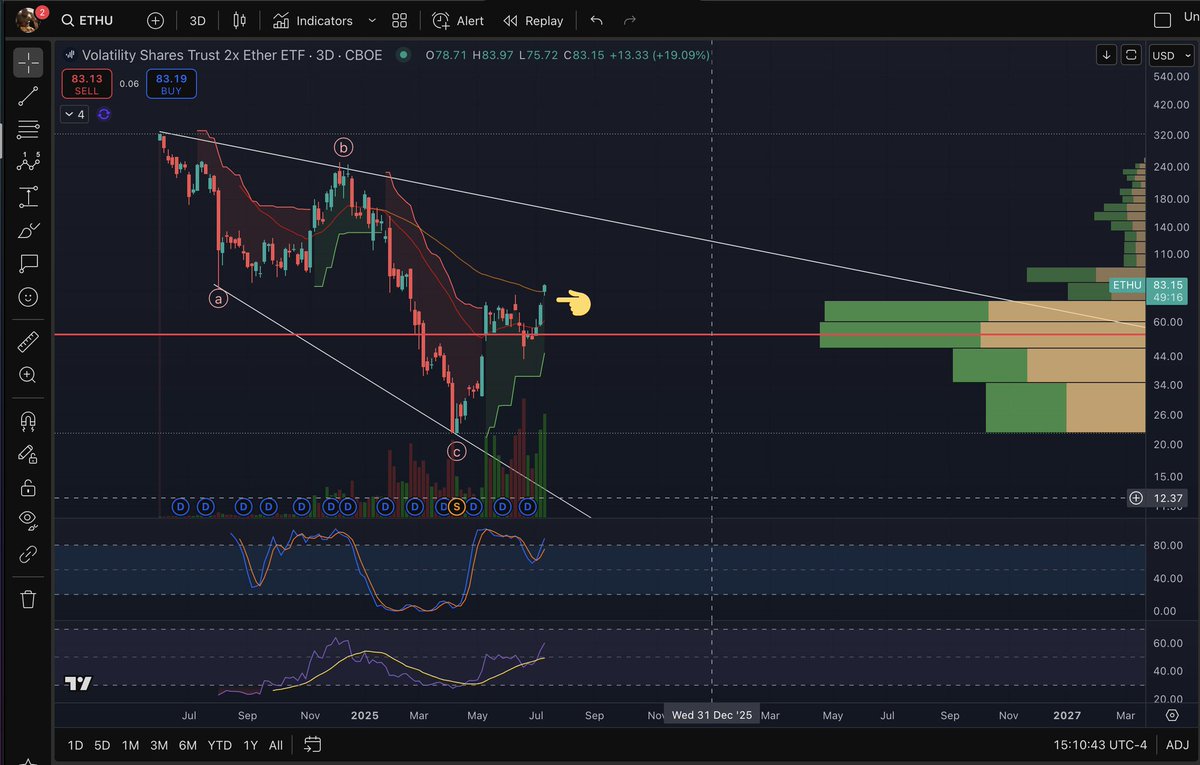Toggle ADJ dividend adjustment

click(1178, 745)
